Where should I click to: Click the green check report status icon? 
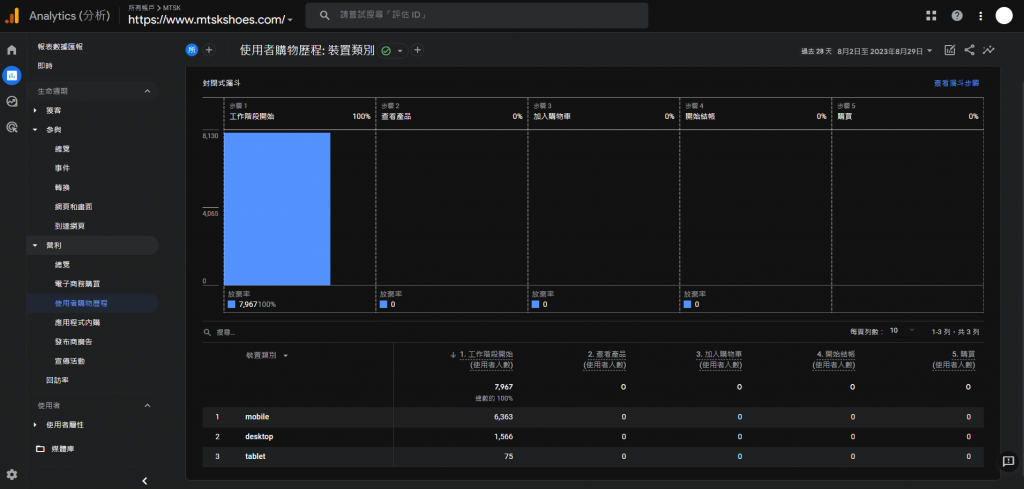385,50
